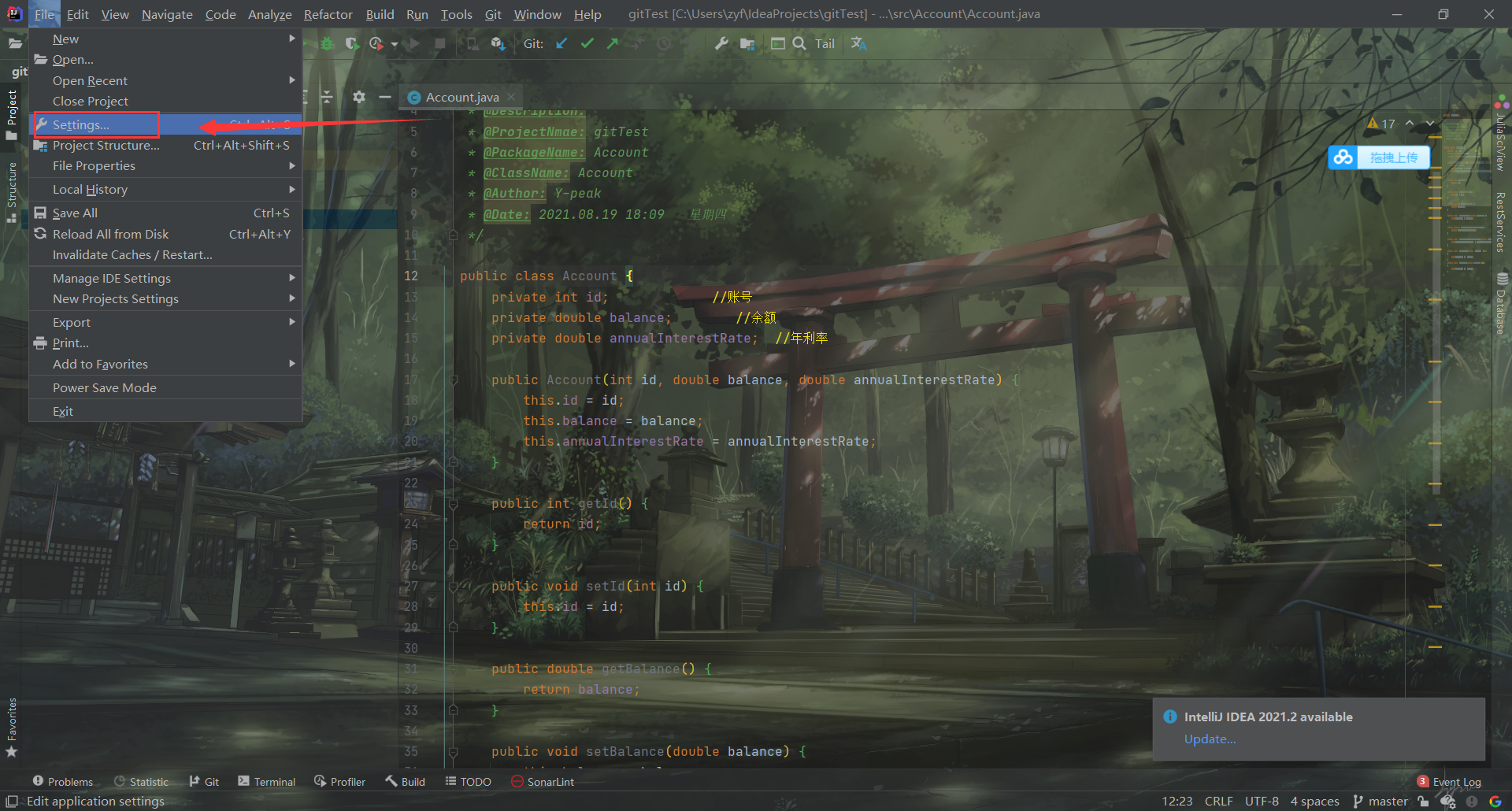
Task: Expand Add to Favorites submenu
Action: (x=165, y=364)
